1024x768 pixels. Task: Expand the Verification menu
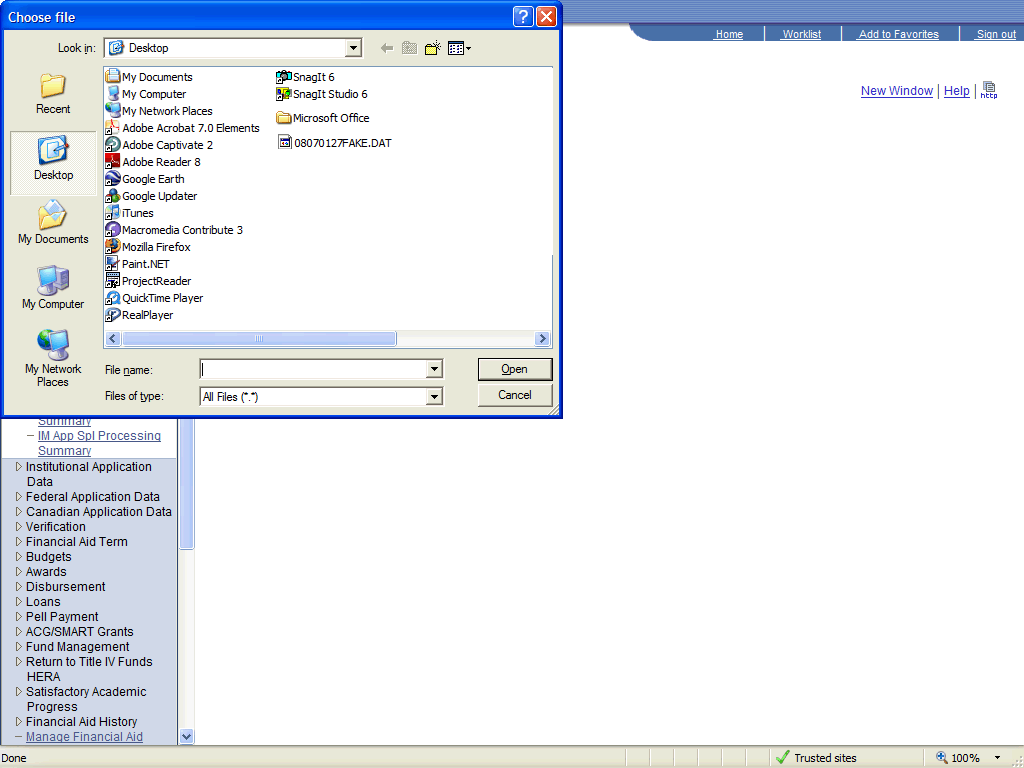pyautogui.click(x=50, y=526)
